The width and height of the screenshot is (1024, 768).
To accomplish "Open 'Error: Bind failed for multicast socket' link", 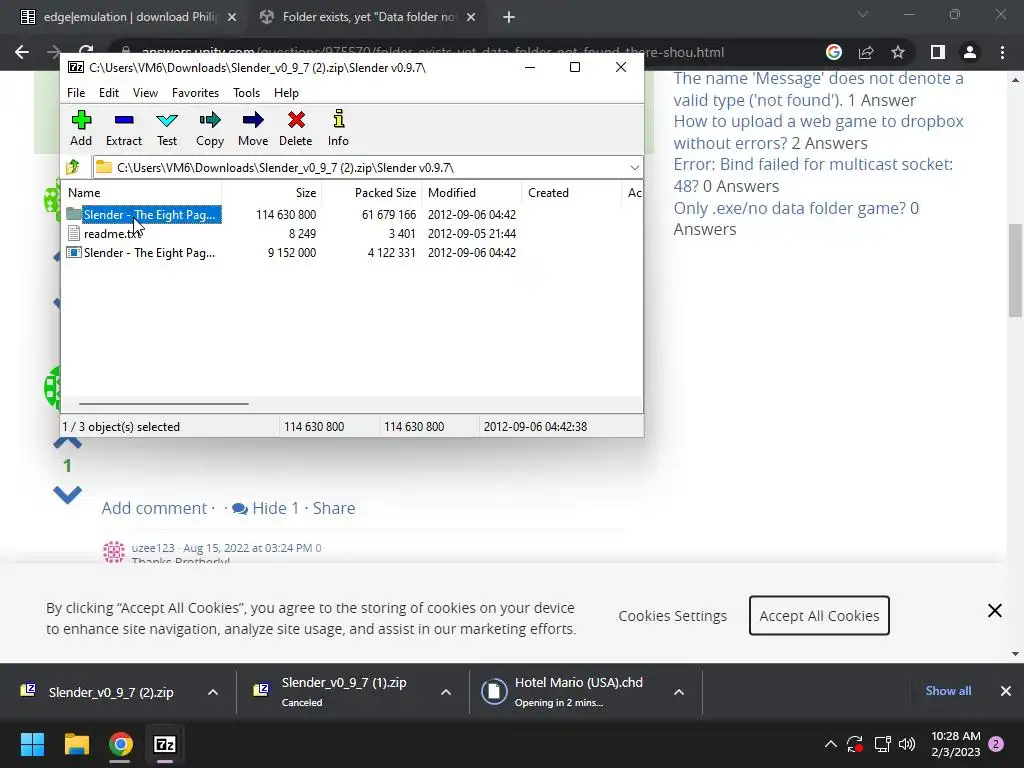I will tap(813, 175).
